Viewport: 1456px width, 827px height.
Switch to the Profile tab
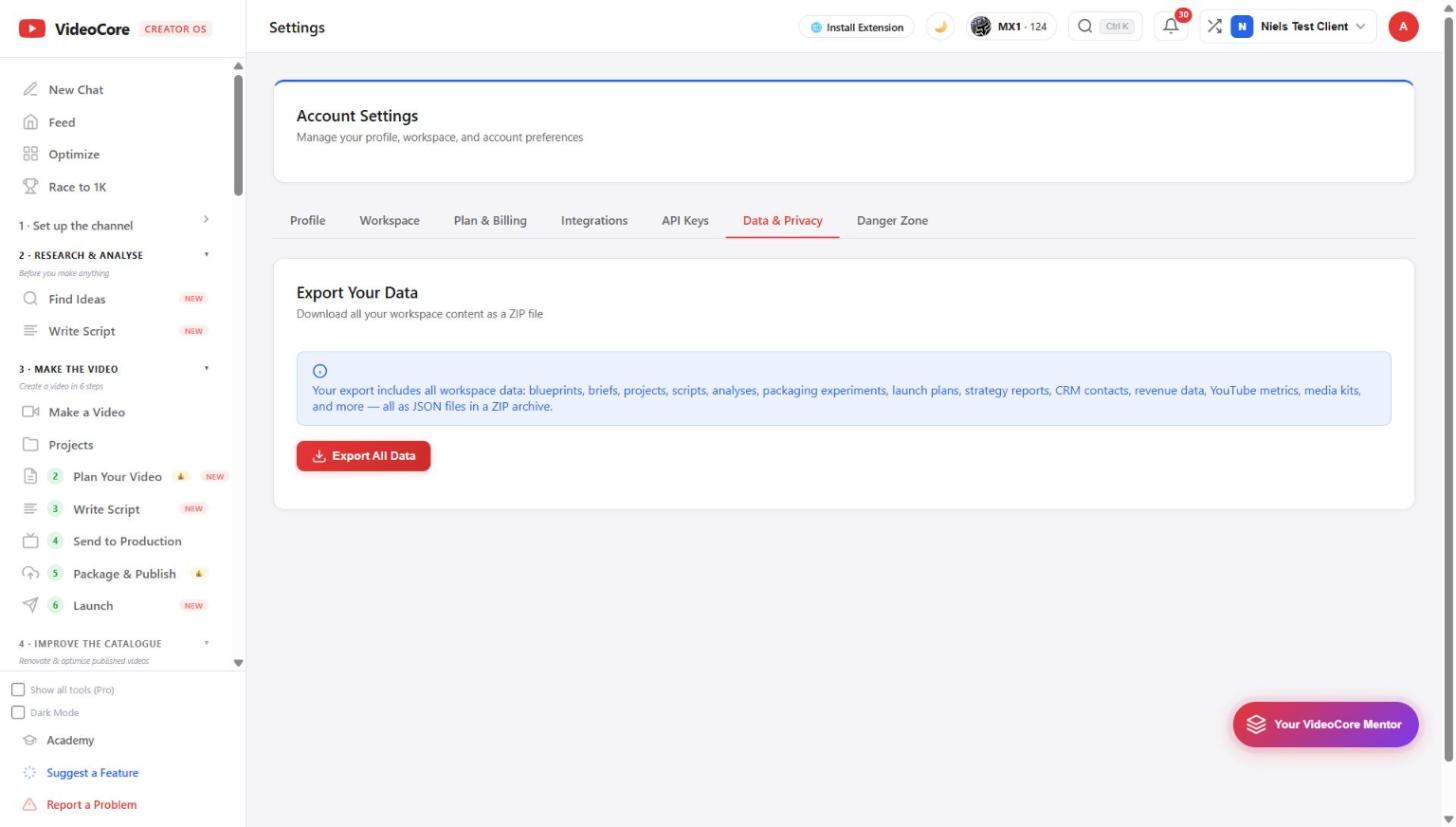pyautogui.click(x=308, y=221)
